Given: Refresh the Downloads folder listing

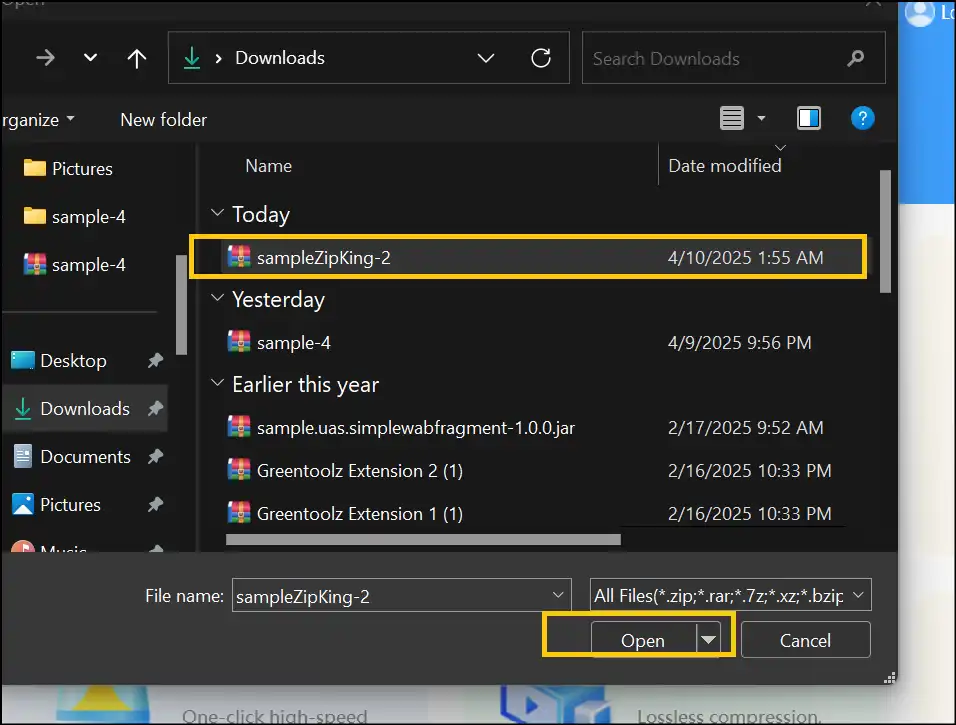Looking at the screenshot, I should click(541, 58).
